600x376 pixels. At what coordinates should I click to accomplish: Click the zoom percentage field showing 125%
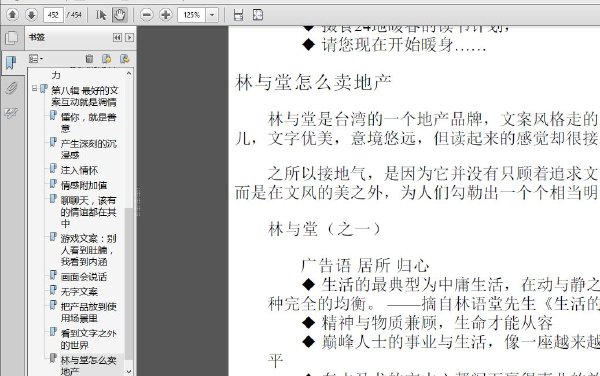click(x=192, y=15)
